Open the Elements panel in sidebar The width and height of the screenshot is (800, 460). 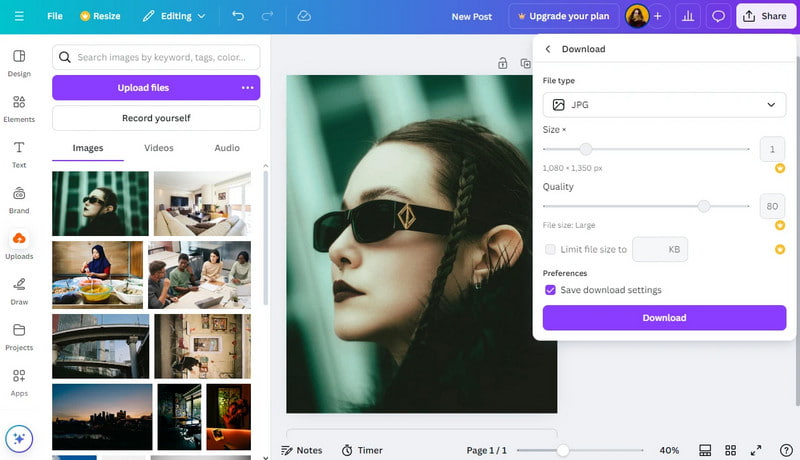point(19,108)
